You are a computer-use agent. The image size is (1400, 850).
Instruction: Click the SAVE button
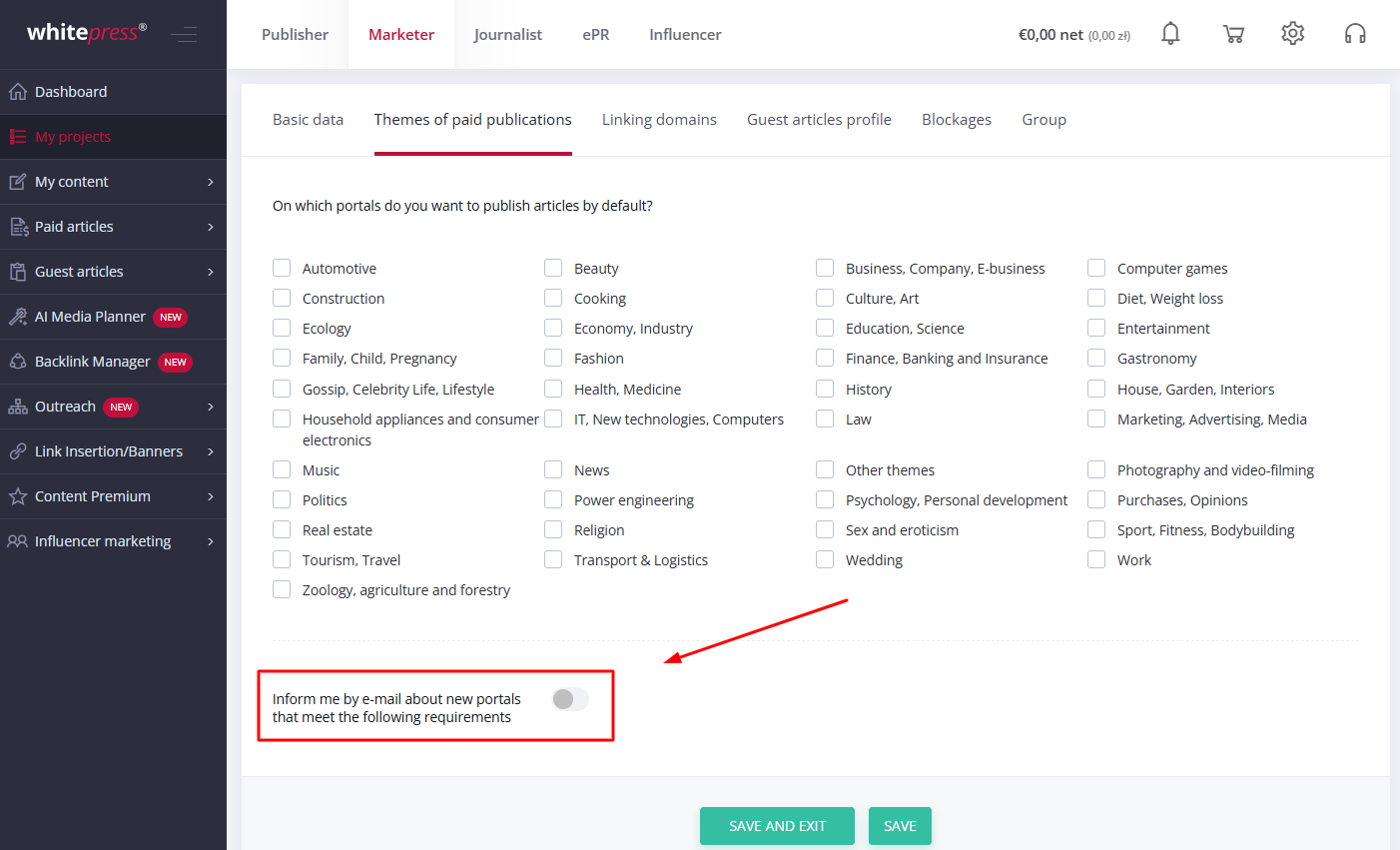[x=900, y=826]
